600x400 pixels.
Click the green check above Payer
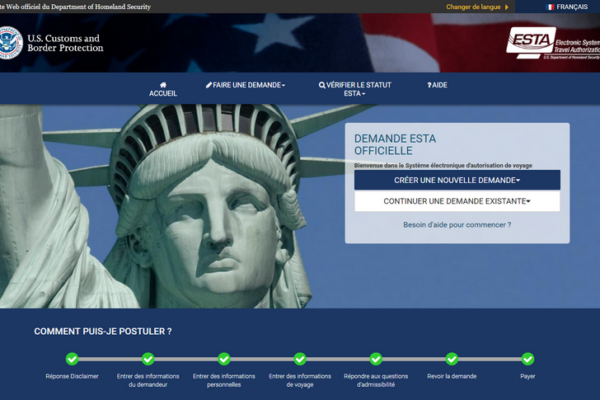click(528, 359)
